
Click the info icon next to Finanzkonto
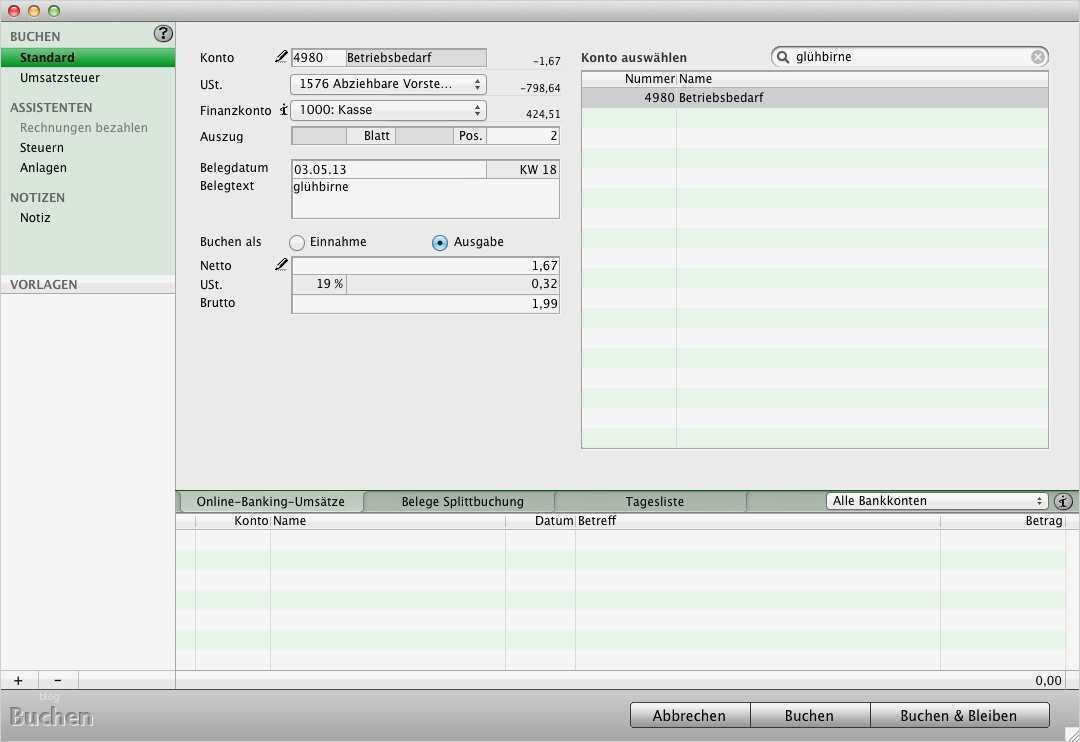pyautogui.click(x=284, y=111)
